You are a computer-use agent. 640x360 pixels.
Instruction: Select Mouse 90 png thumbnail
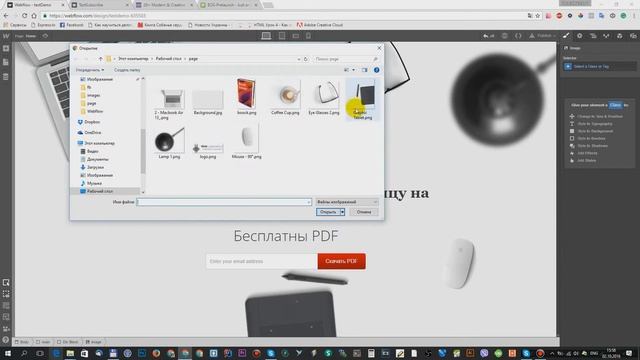pyautogui.click(x=247, y=142)
